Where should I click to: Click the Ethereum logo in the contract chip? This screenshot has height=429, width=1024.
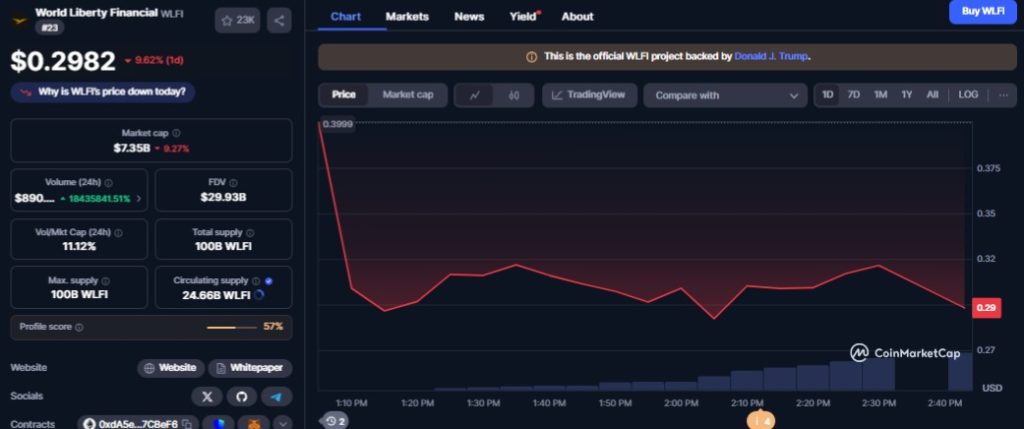coord(90,424)
